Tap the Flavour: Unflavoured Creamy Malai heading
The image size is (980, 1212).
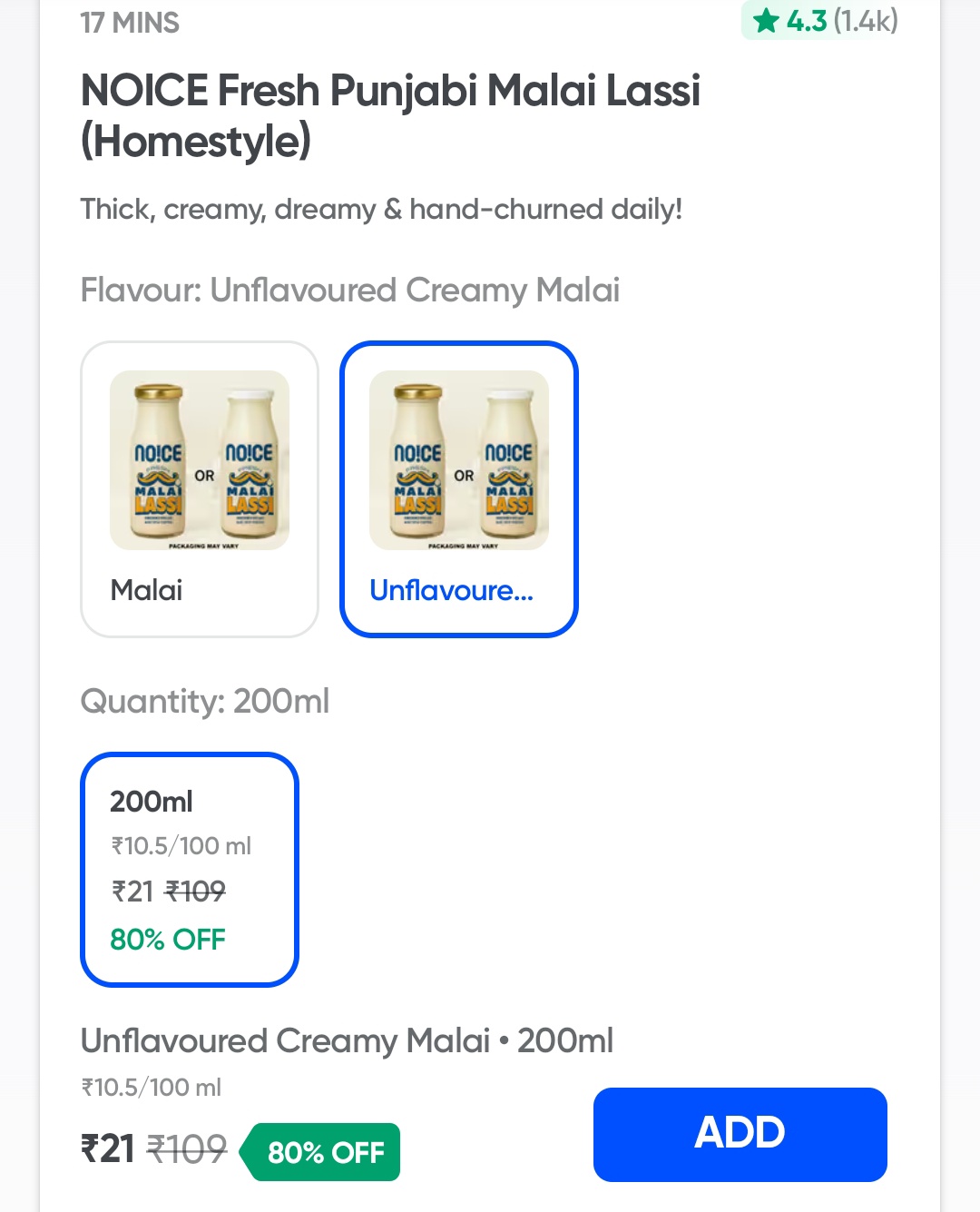click(x=350, y=291)
